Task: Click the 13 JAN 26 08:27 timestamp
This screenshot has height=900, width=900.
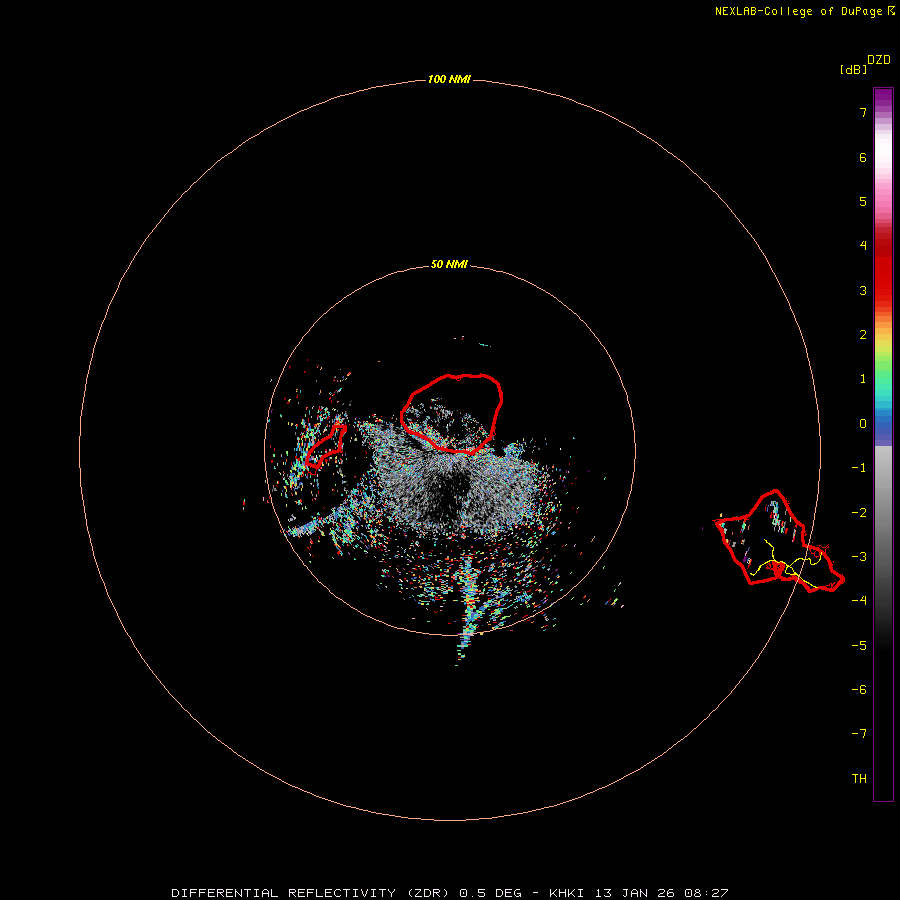Action: 661,893
